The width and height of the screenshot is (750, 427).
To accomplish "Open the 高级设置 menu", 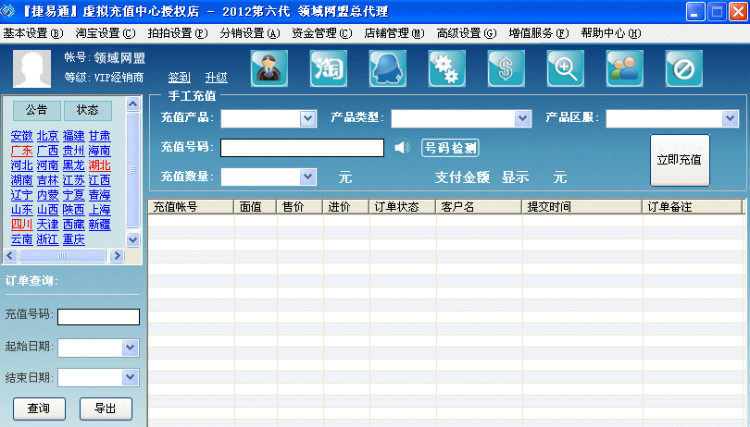I will [x=466, y=33].
